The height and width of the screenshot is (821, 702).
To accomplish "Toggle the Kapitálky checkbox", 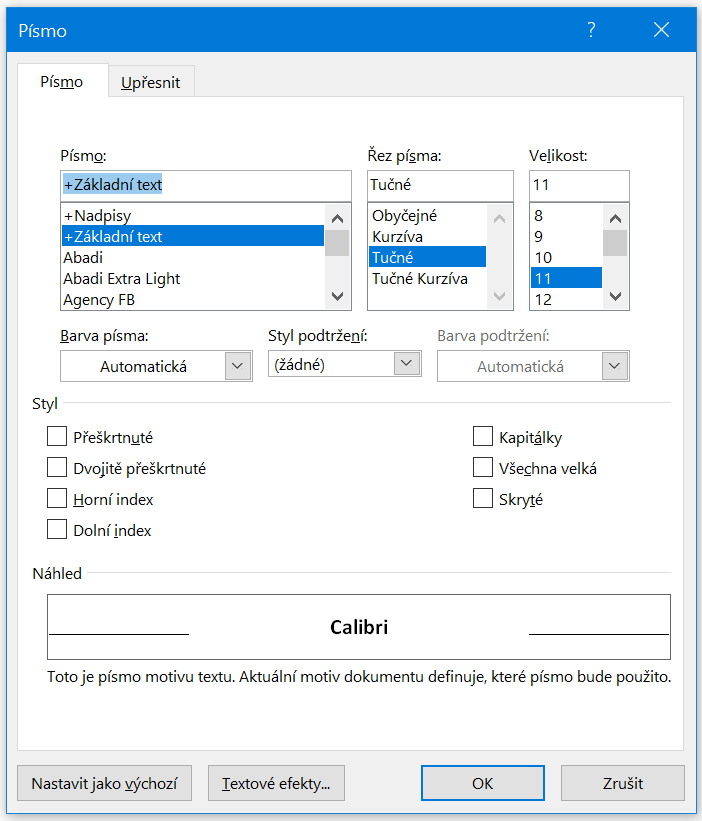I will 483,437.
